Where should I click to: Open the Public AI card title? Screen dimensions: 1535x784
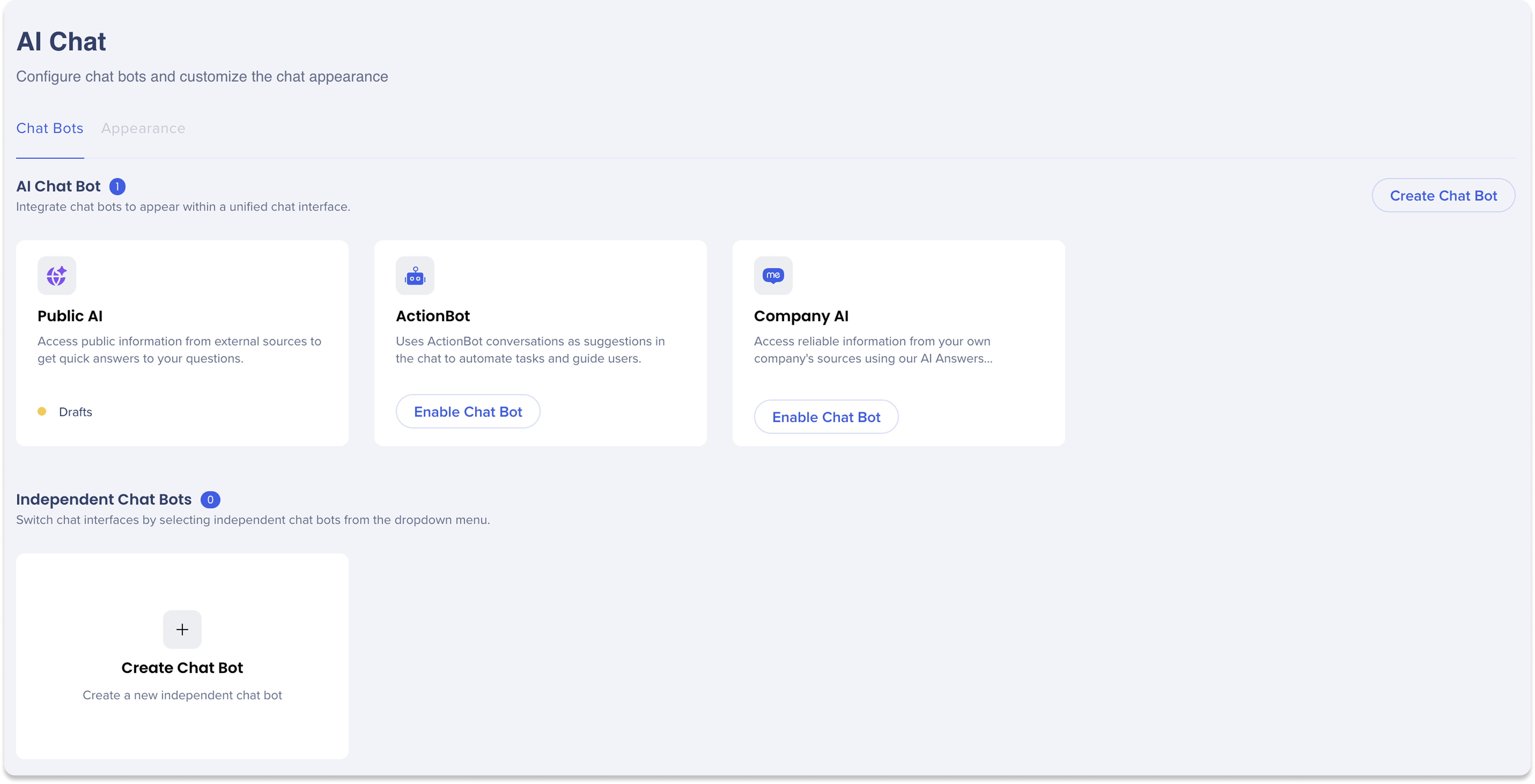click(70, 316)
